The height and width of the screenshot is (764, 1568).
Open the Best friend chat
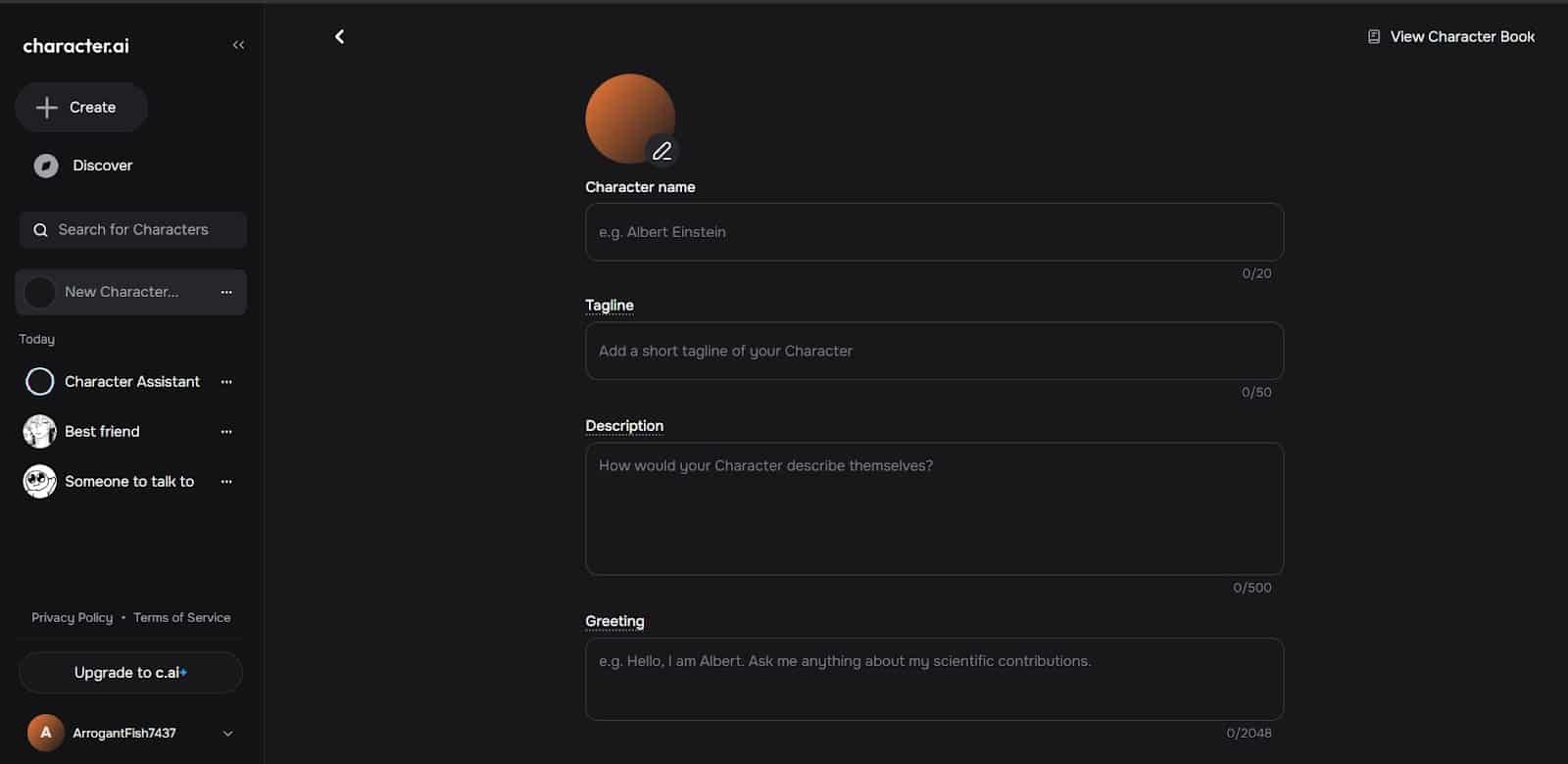click(x=130, y=431)
